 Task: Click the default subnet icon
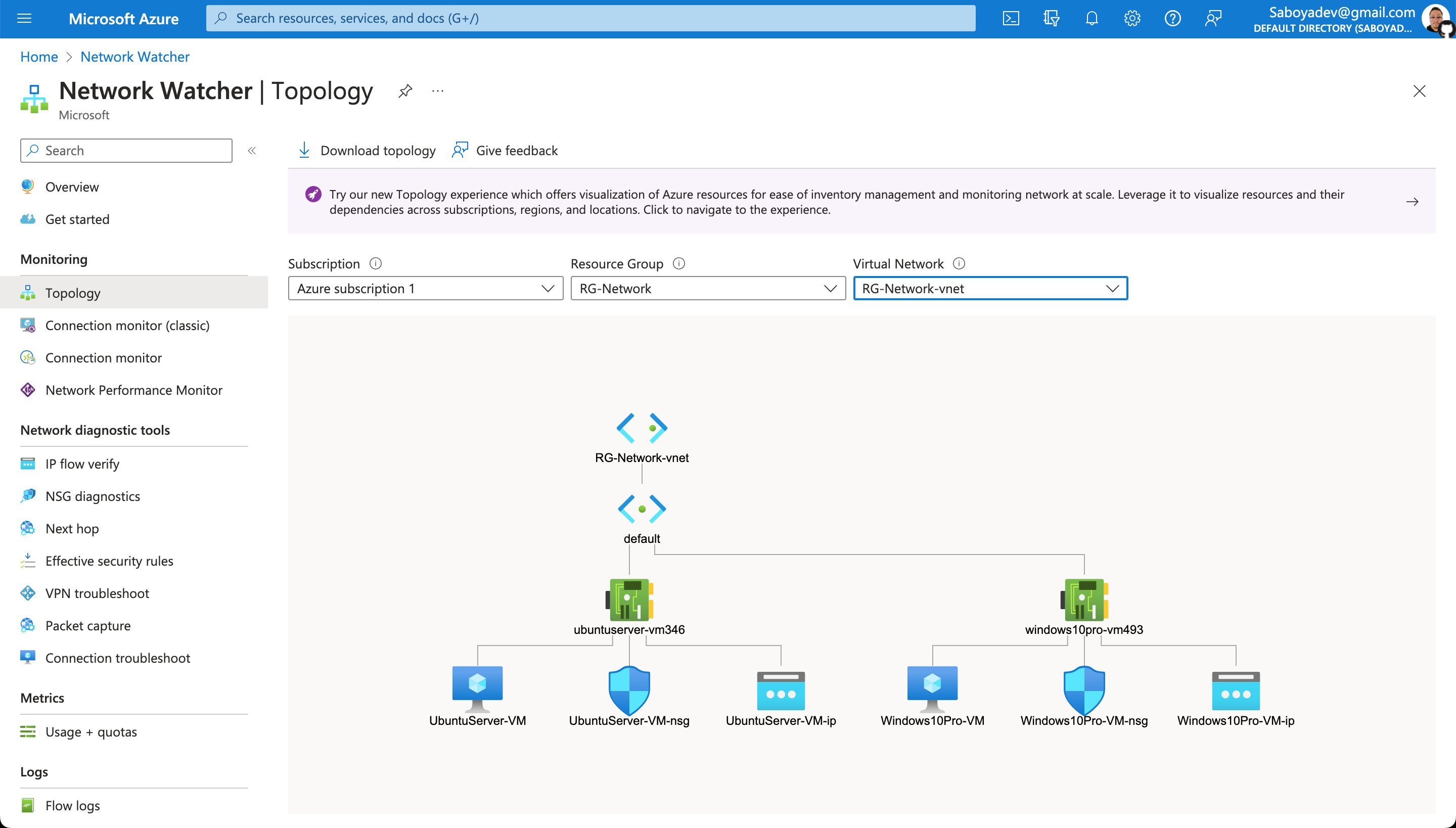click(642, 509)
